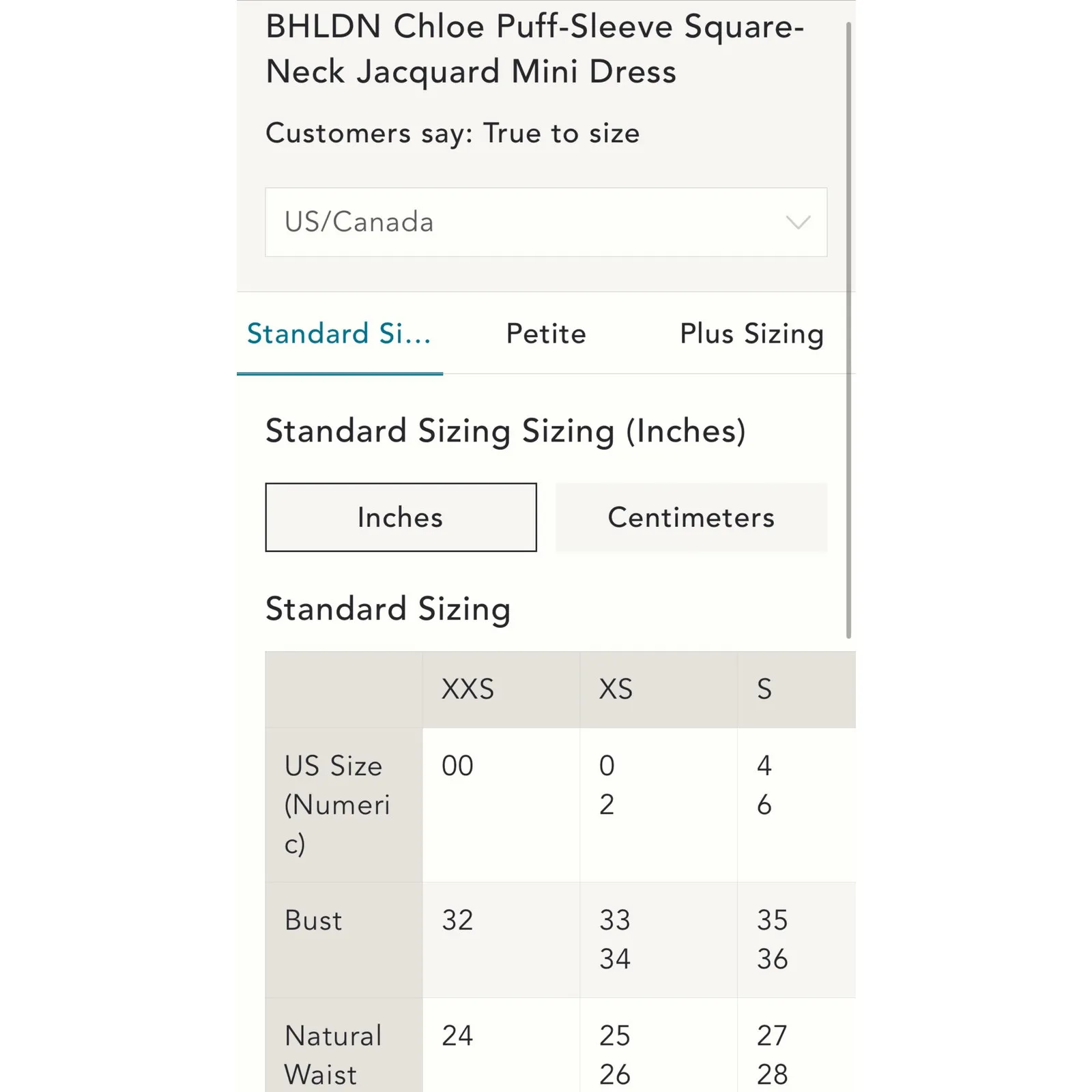Switch to the Plus Sizing tab

coord(751,334)
